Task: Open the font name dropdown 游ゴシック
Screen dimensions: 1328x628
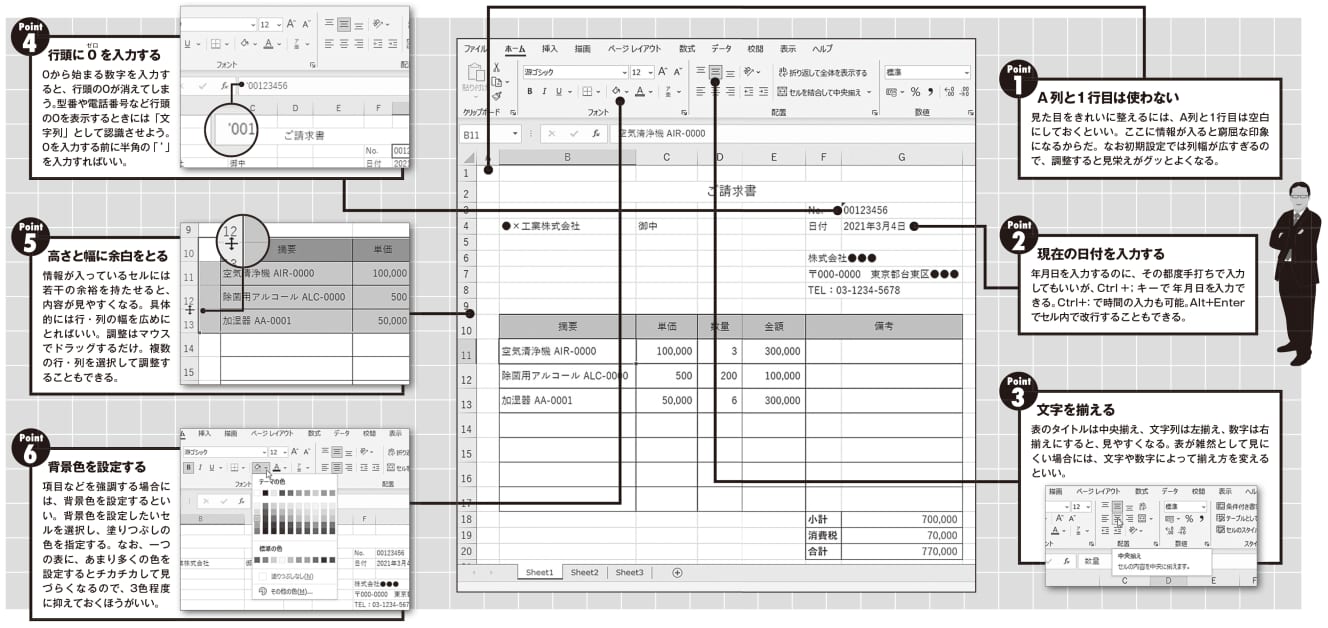Action: (625, 73)
